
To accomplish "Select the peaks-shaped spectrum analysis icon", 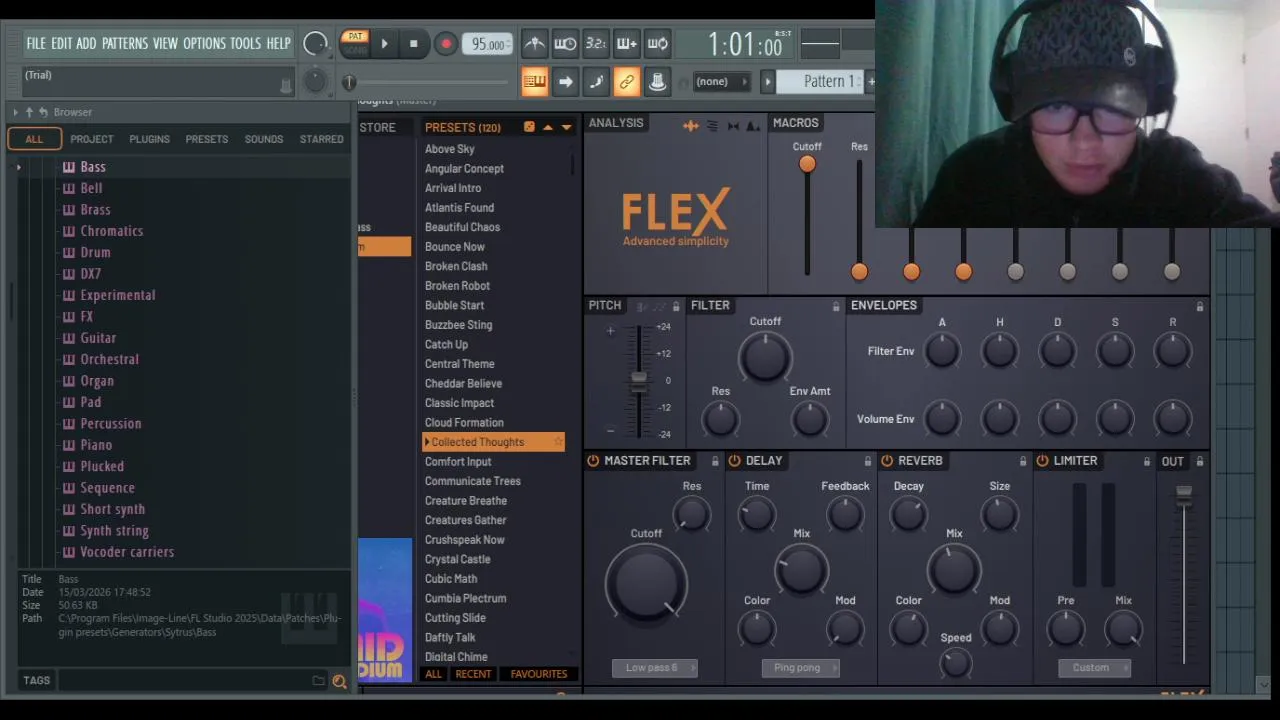I will click(x=753, y=126).
